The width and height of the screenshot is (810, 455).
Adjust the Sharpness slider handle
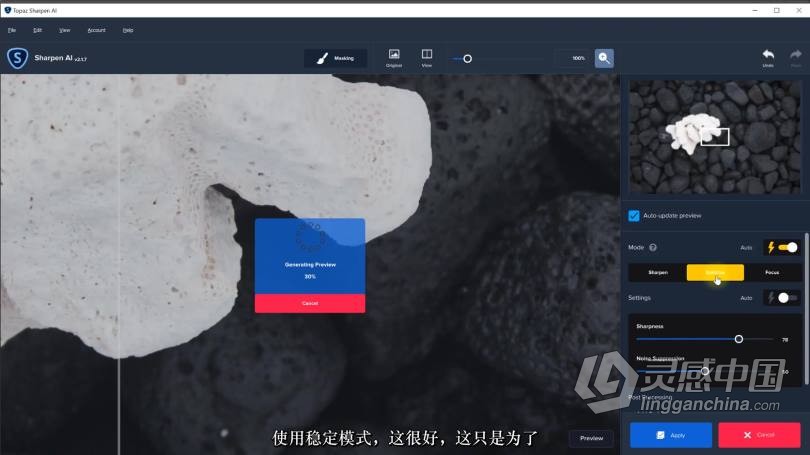[739, 339]
